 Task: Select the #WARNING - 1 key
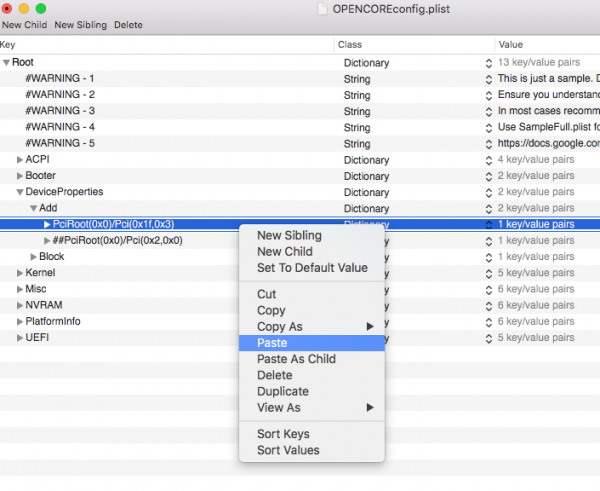pyautogui.click(x=60, y=78)
